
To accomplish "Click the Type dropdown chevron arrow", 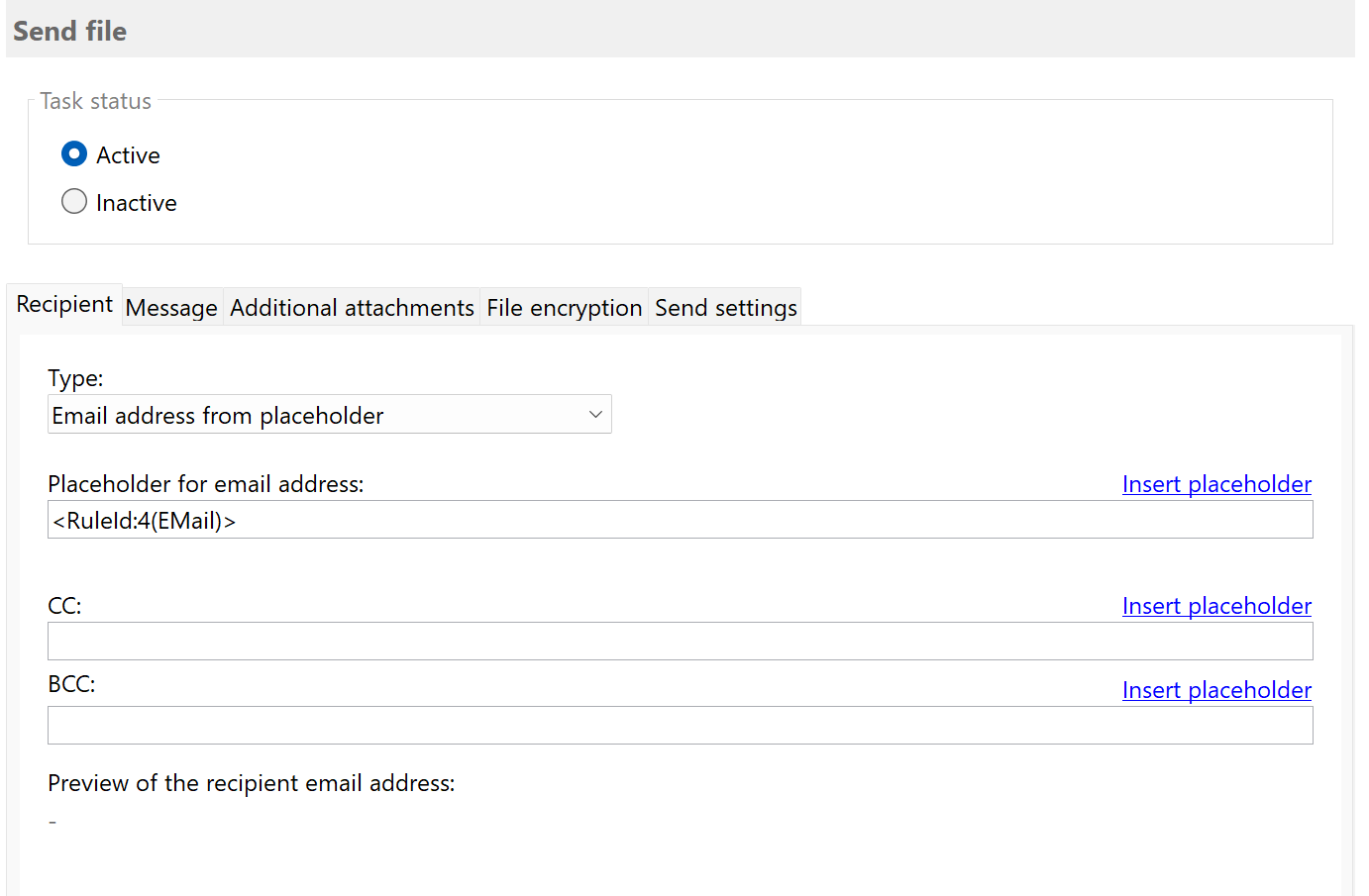I will tap(594, 414).
